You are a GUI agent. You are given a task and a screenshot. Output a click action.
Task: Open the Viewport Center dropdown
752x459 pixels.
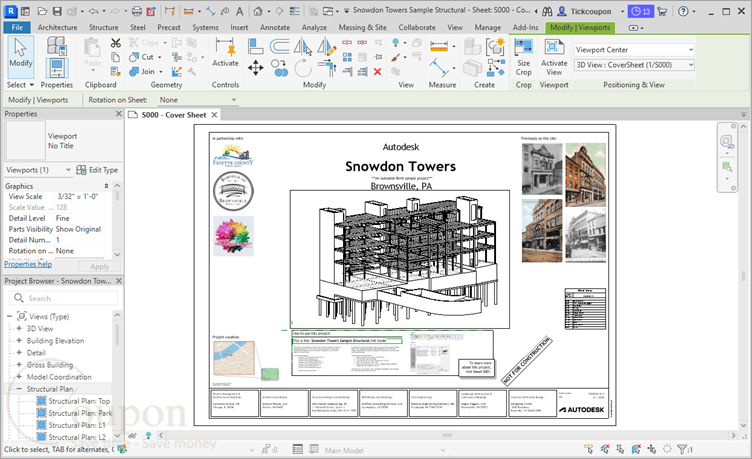(x=634, y=50)
